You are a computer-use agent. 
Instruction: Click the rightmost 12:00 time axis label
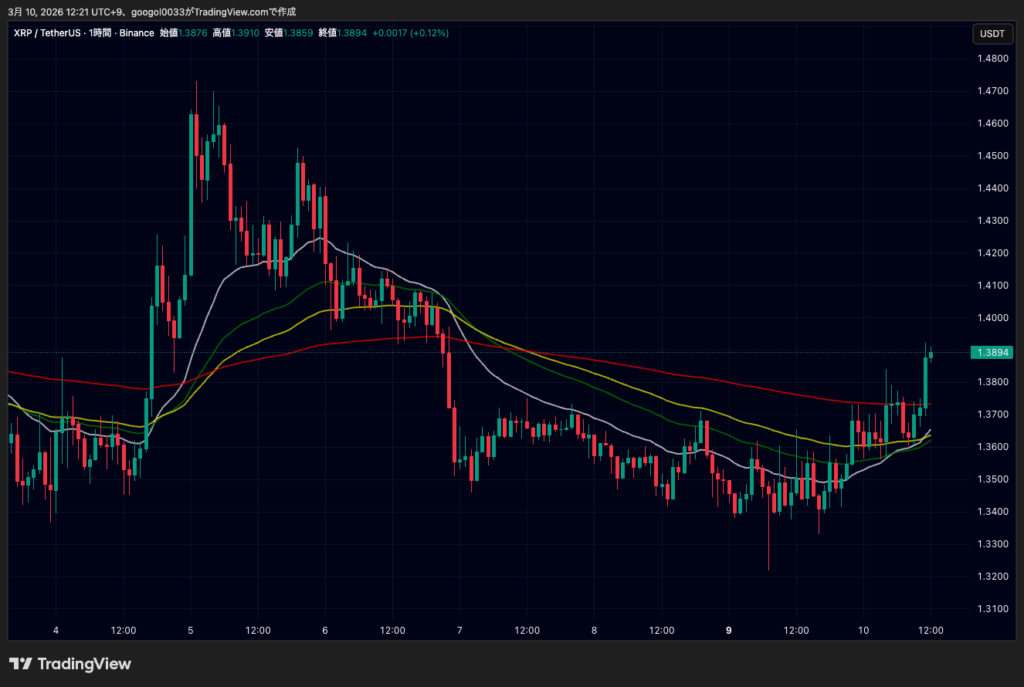[930, 630]
